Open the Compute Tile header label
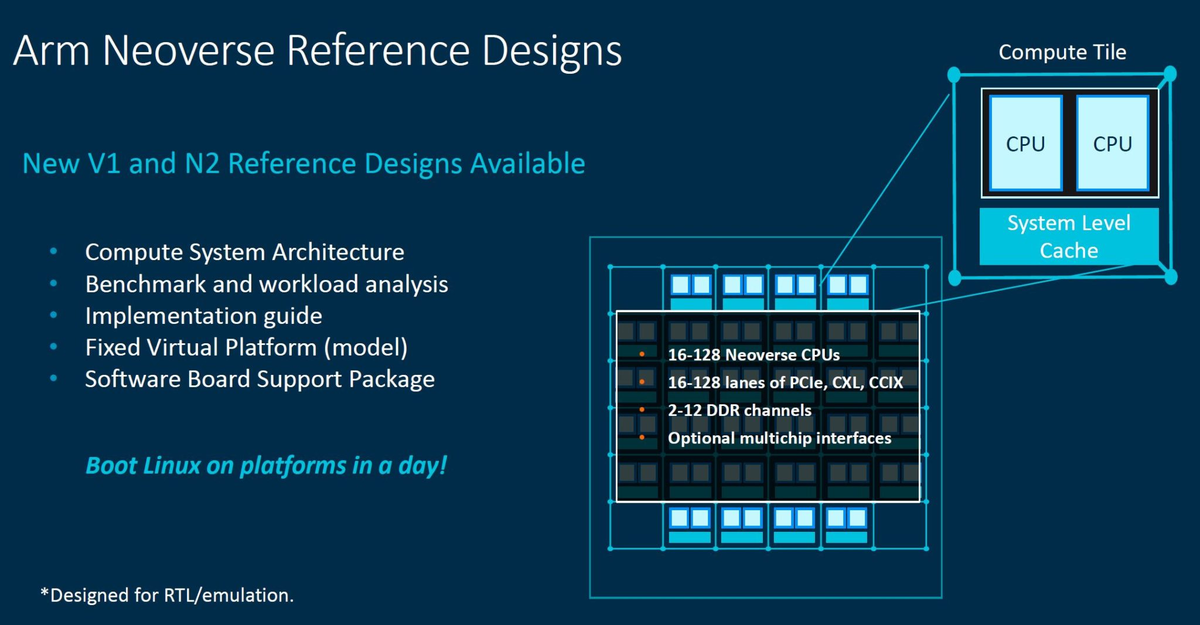1200x625 pixels. click(x=1062, y=52)
